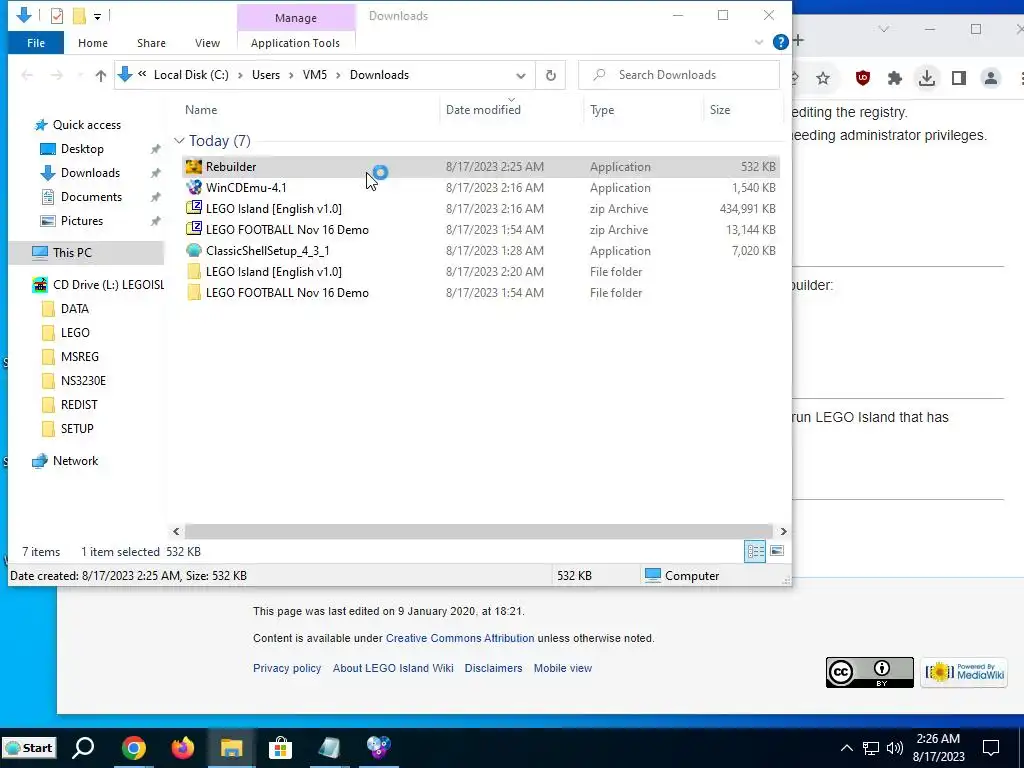Open Explorer help question mark
This screenshot has height=768, width=1024.
coord(780,42)
